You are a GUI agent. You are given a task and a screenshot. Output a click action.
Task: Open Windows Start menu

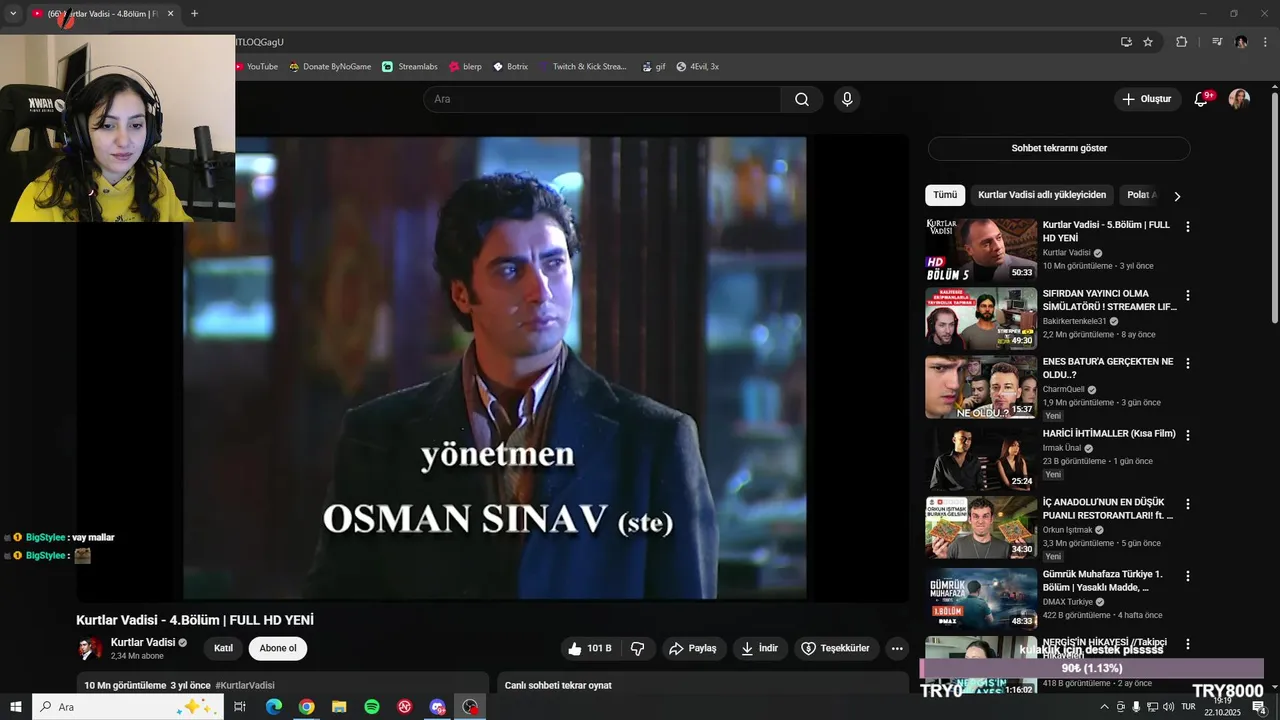(16, 707)
